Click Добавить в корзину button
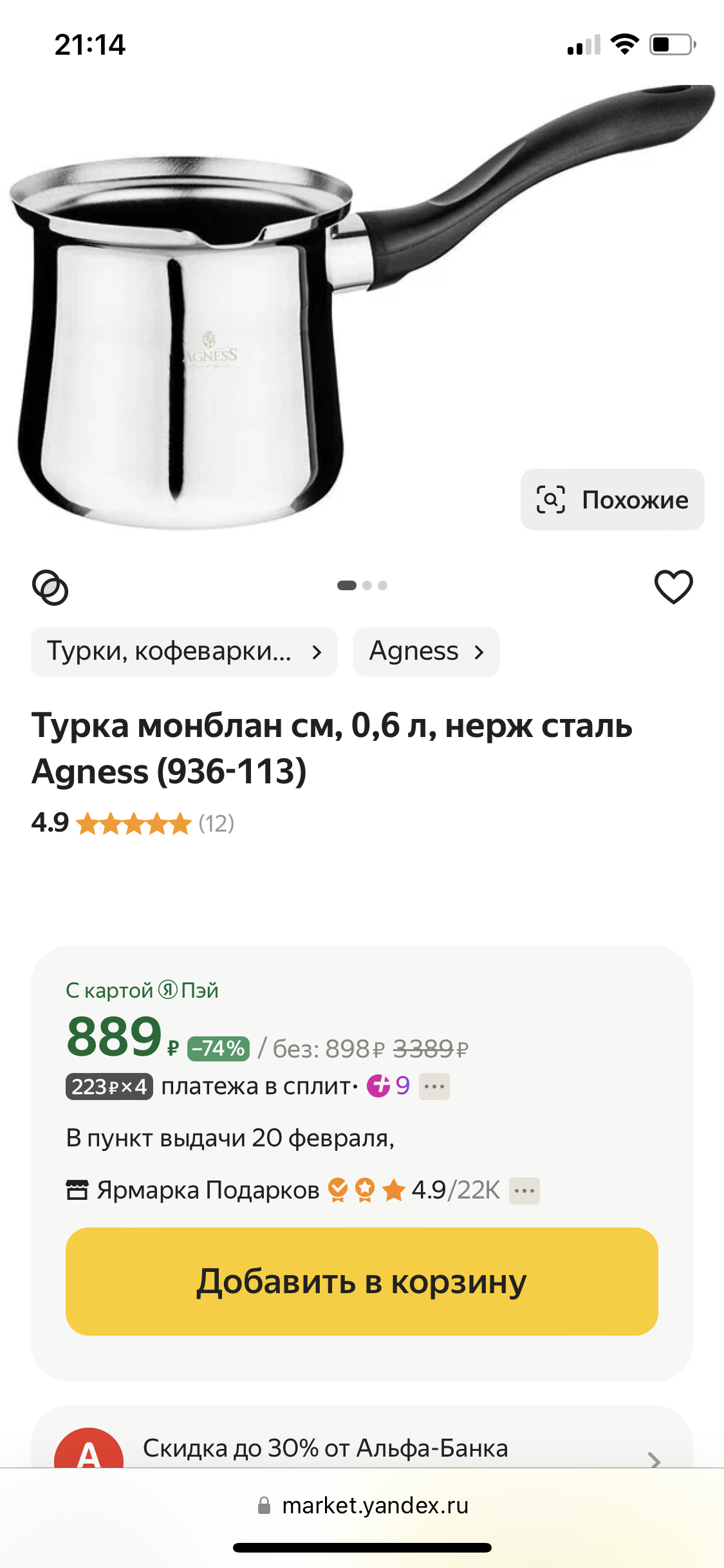Image resolution: width=724 pixels, height=1568 pixels. (362, 1281)
